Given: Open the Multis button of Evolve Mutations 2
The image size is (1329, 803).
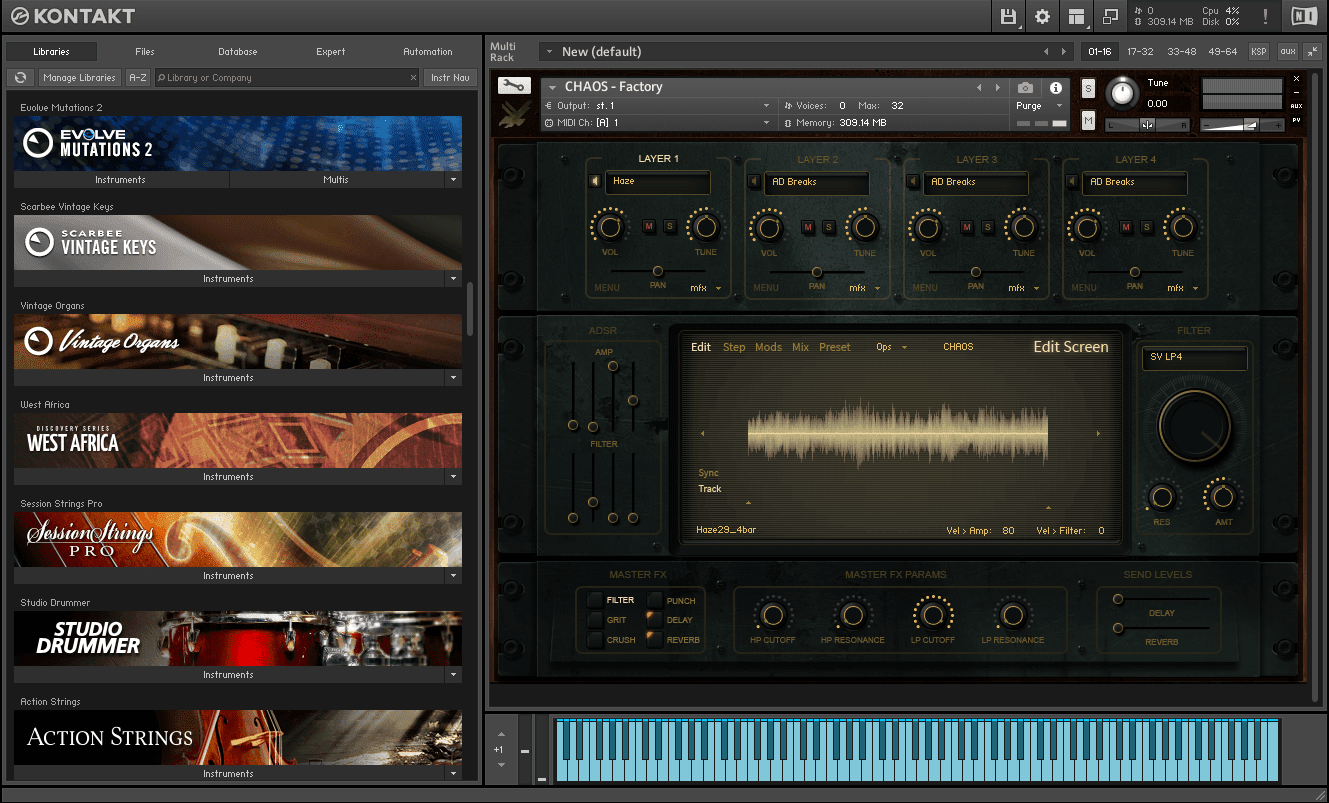Looking at the screenshot, I should click(x=337, y=180).
